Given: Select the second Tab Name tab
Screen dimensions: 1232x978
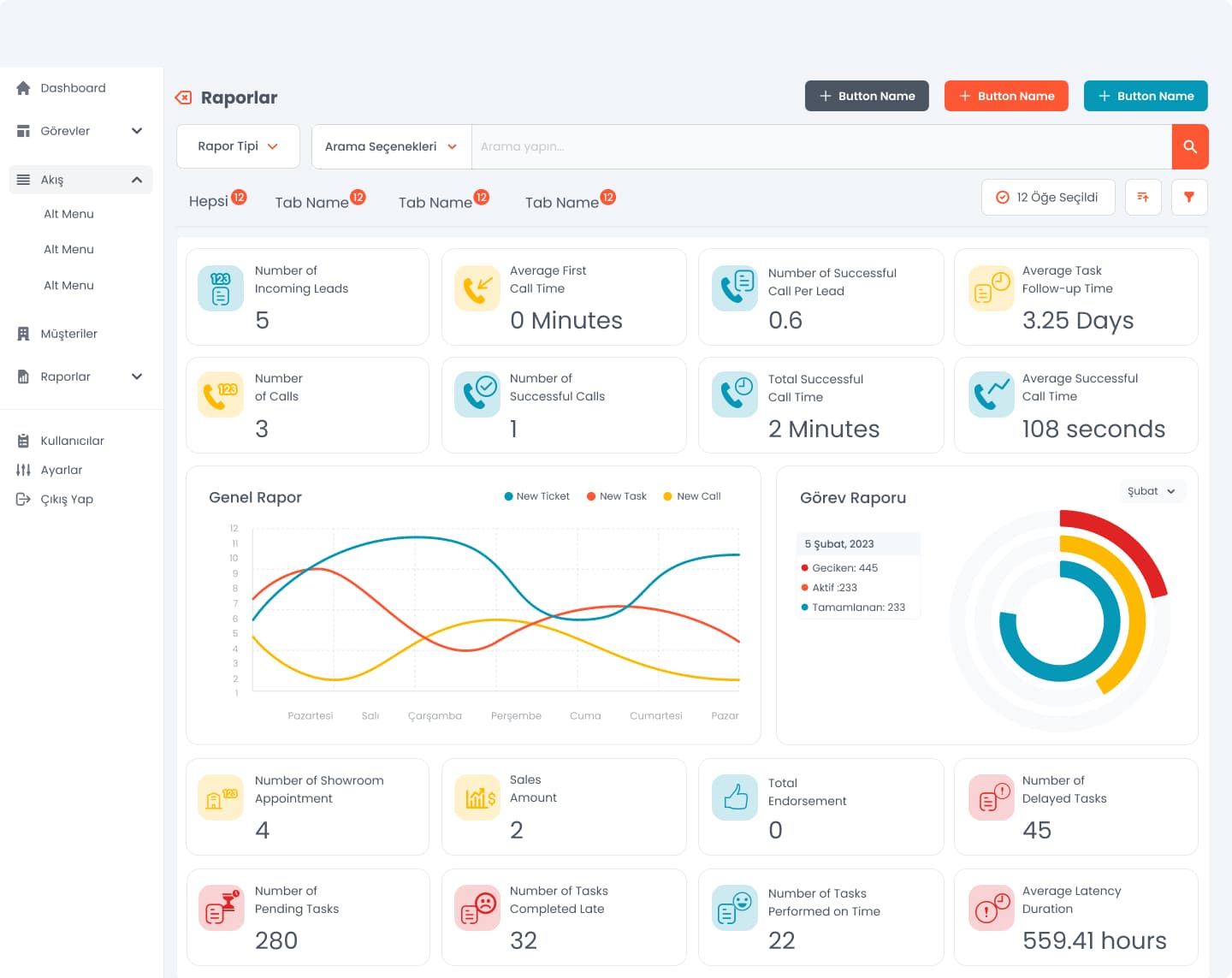Looking at the screenshot, I should (443, 200).
